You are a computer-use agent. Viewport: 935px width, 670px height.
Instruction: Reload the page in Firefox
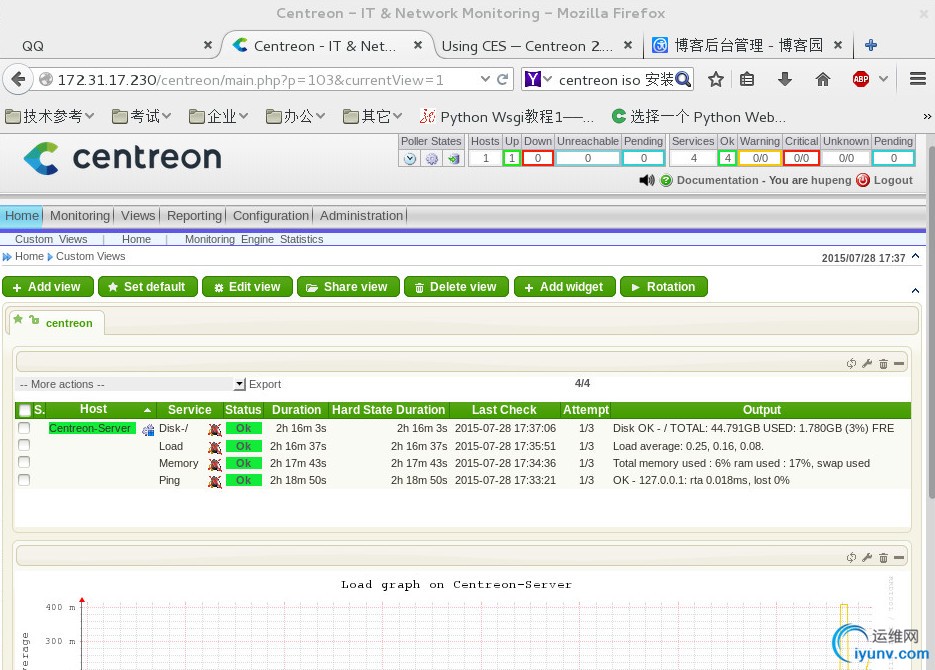[503, 79]
